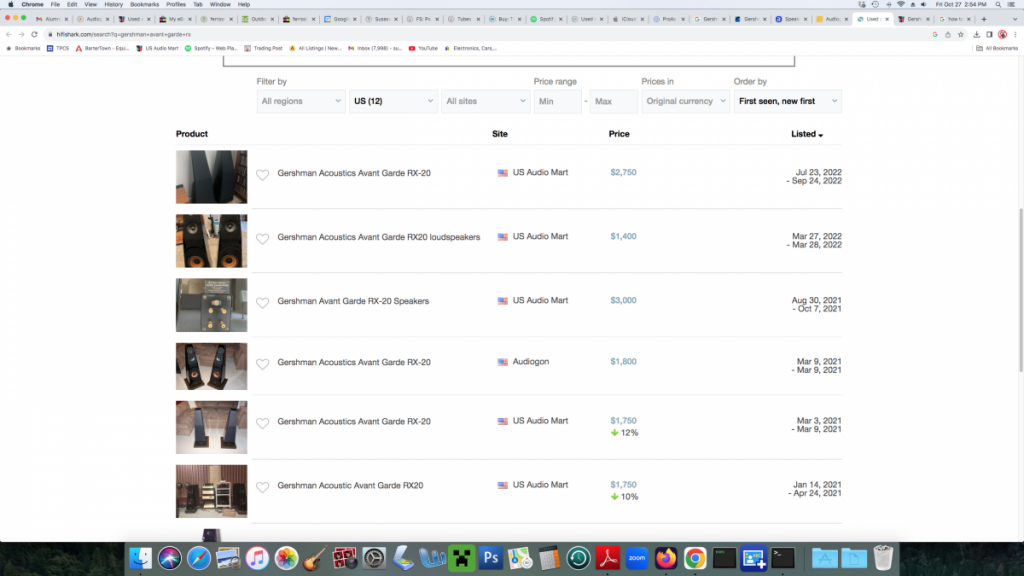
Task: Favorite the Audiogon RX-20 listing heart
Action: point(263,364)
